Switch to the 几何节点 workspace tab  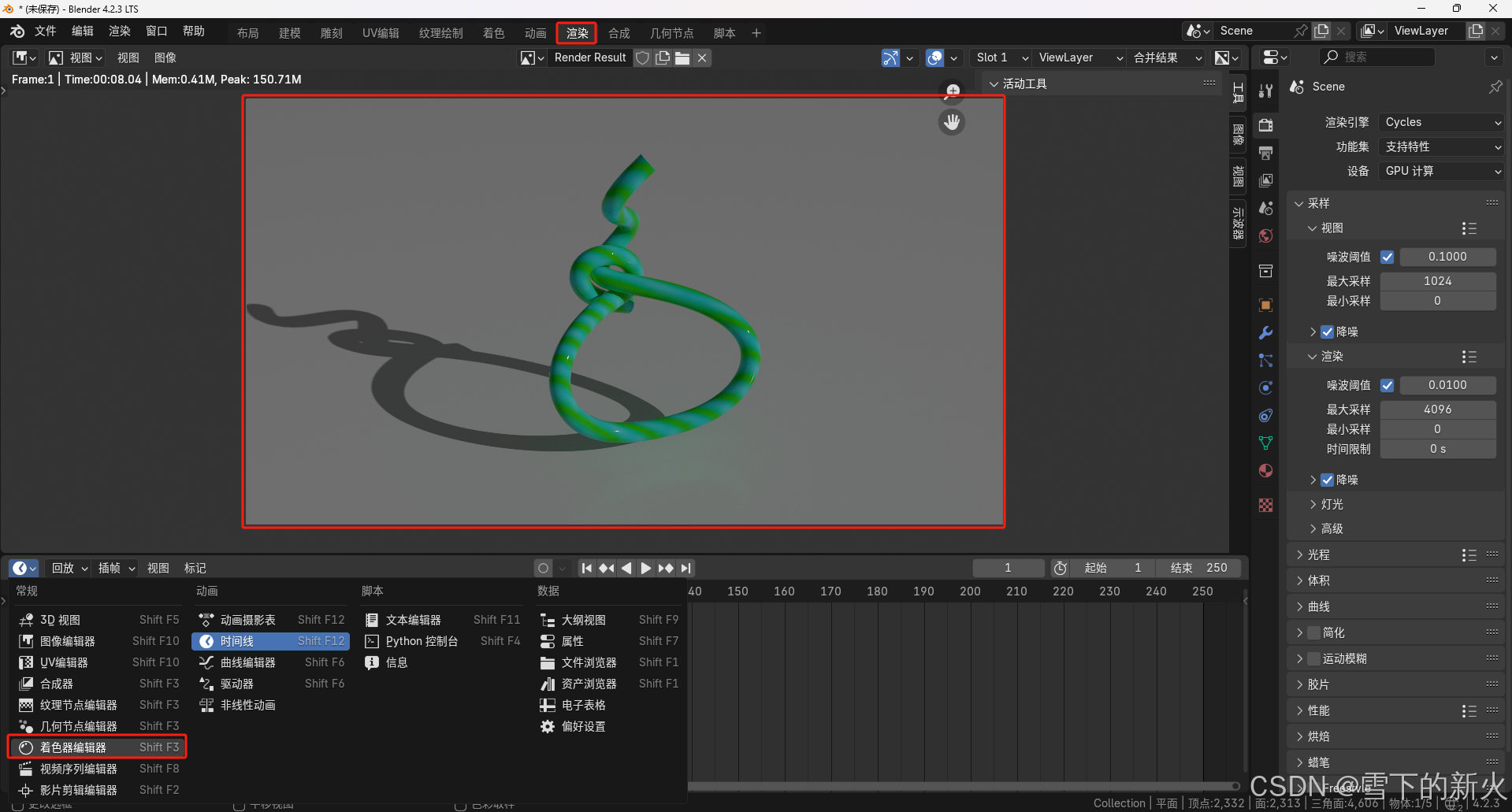[x=671, y=33]
